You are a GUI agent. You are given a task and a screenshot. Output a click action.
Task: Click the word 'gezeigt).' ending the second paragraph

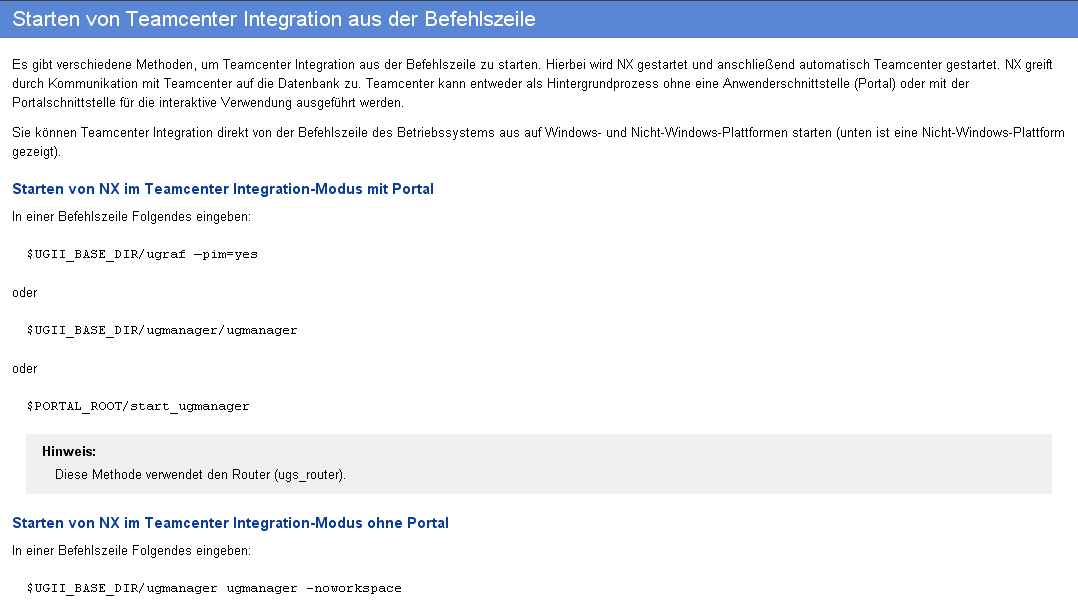pyautogui.click(x=36, y=152)
